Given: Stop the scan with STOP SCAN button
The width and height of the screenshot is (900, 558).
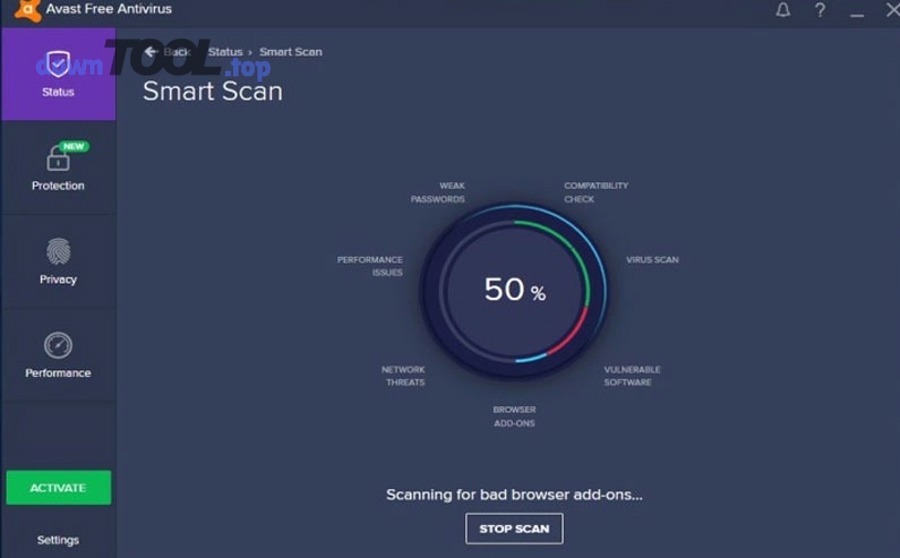Looking at the screenshot, I should [x=514, y=528].
